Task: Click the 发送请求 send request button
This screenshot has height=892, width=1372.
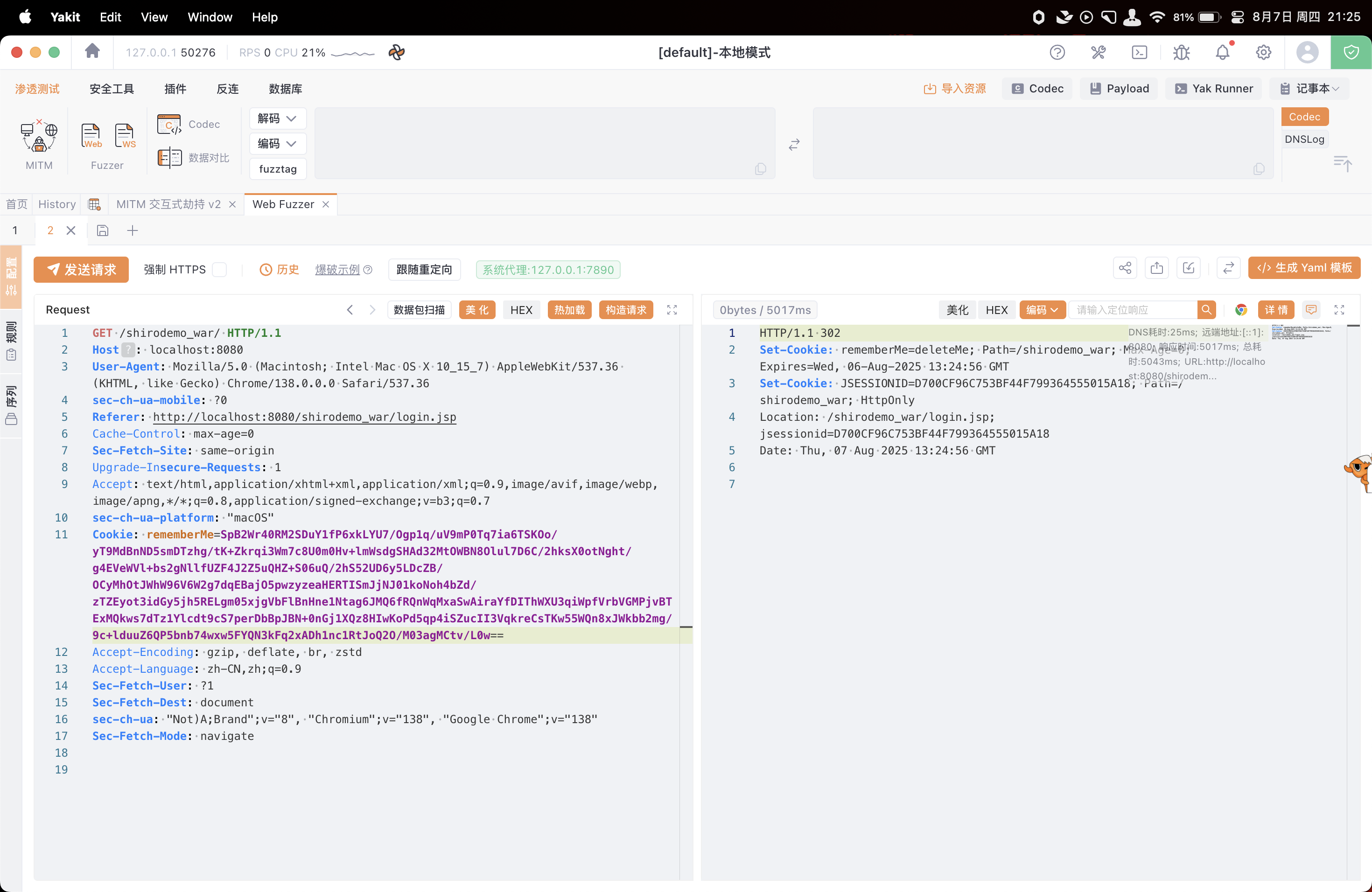Action: click(x=81, y=270)
